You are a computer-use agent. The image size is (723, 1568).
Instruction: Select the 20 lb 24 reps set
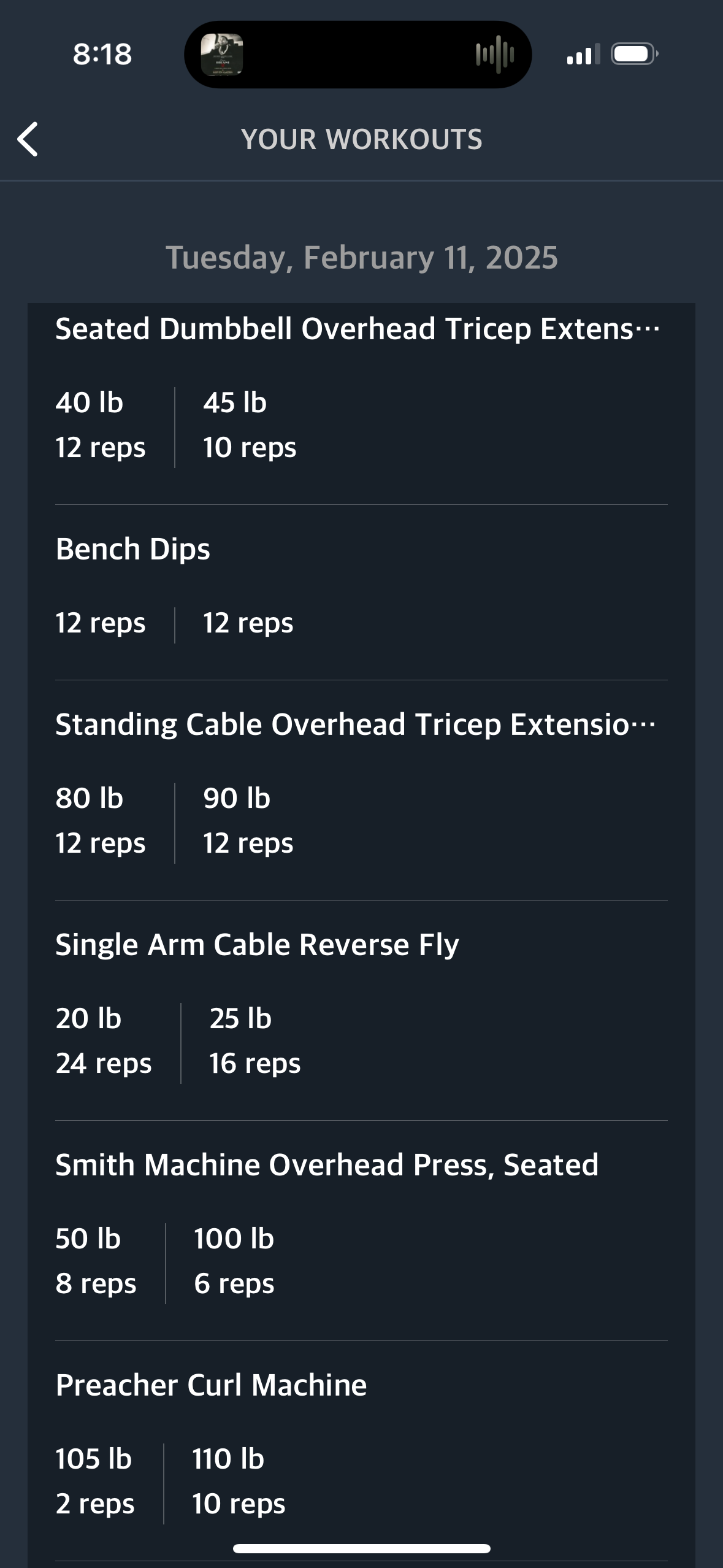click(103, 1041)
